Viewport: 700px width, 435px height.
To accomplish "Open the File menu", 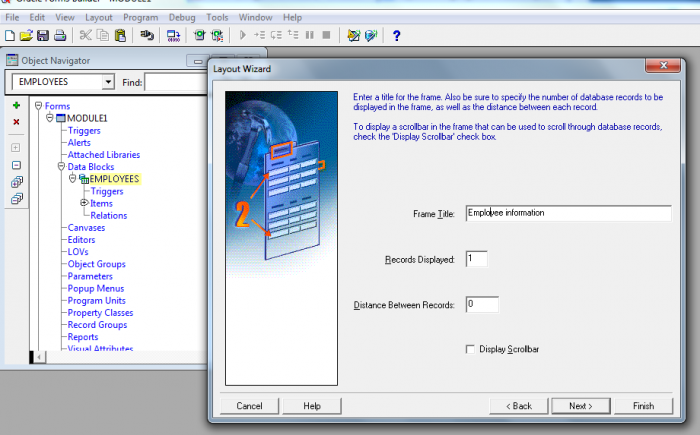I will click(x=12, y=17).
